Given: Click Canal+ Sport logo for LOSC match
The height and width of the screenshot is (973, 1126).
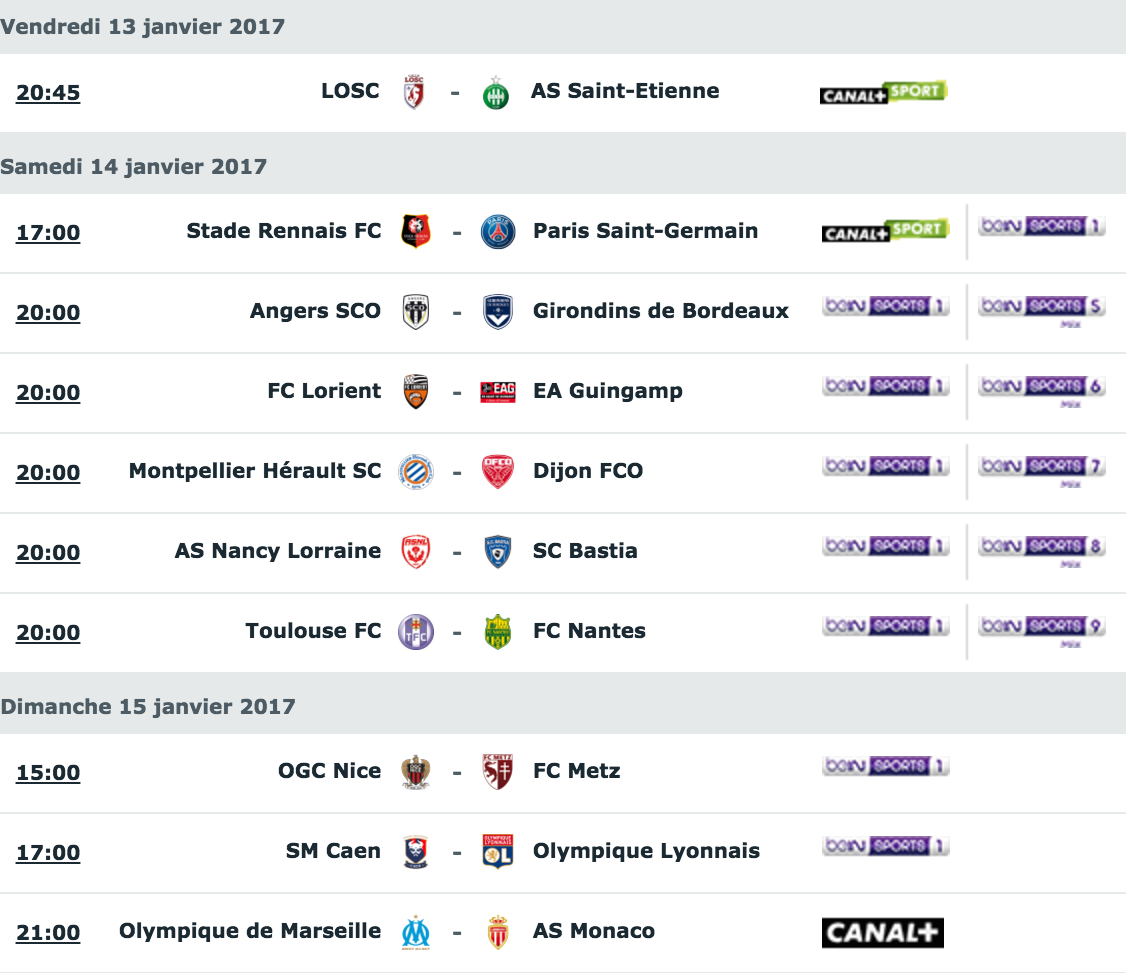Looking at the screenshot, I should coord(883,92).
